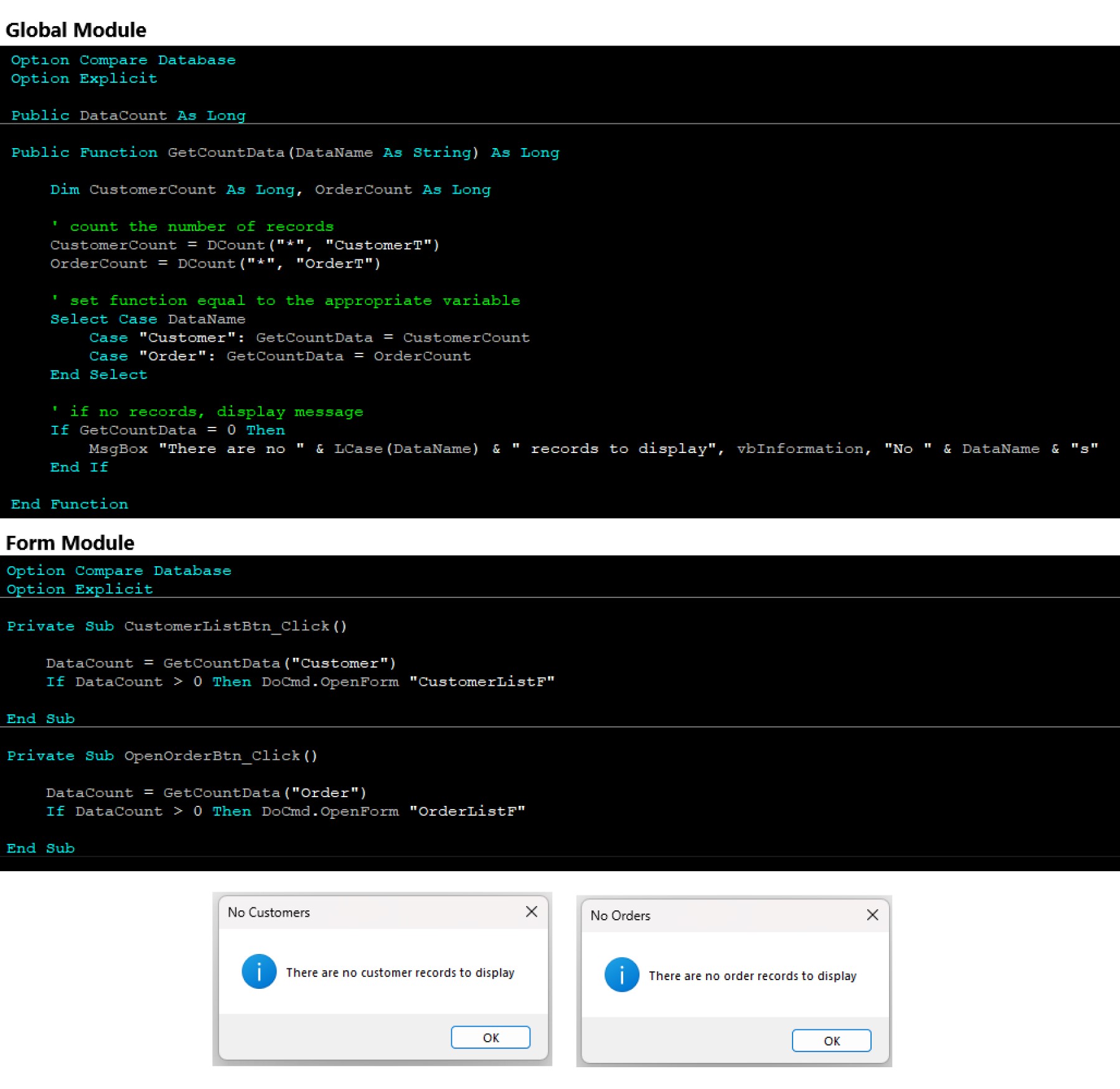The image size is (1120, 1089).
Task: Close the No Orders message box
Action: point(872,915)
